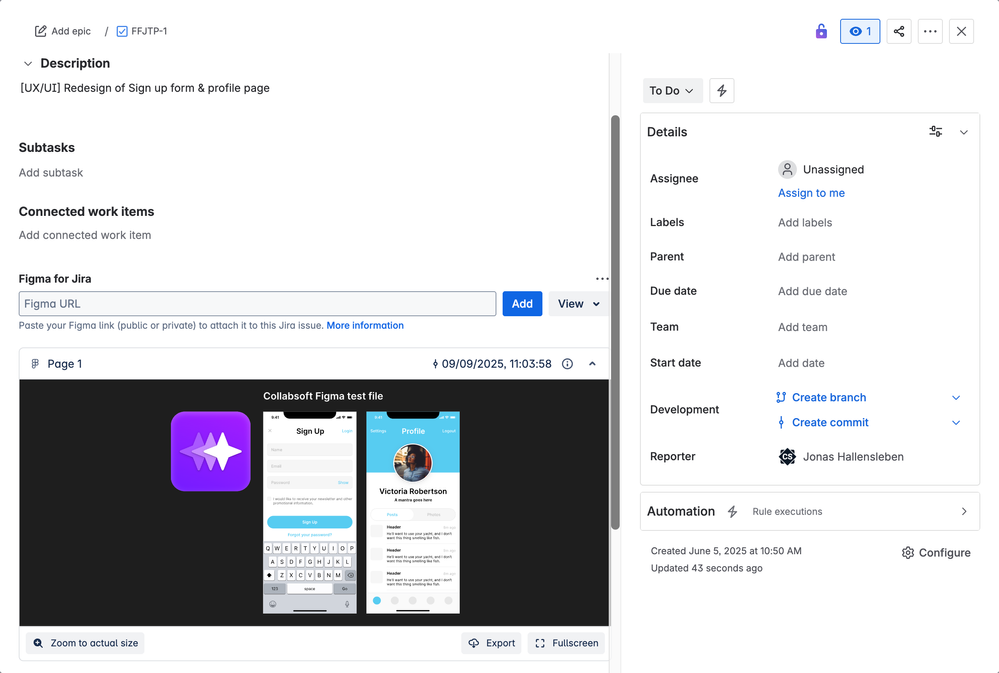Click the lightning bolt automation icon
The image size is (999, 673).
point(722,91)
